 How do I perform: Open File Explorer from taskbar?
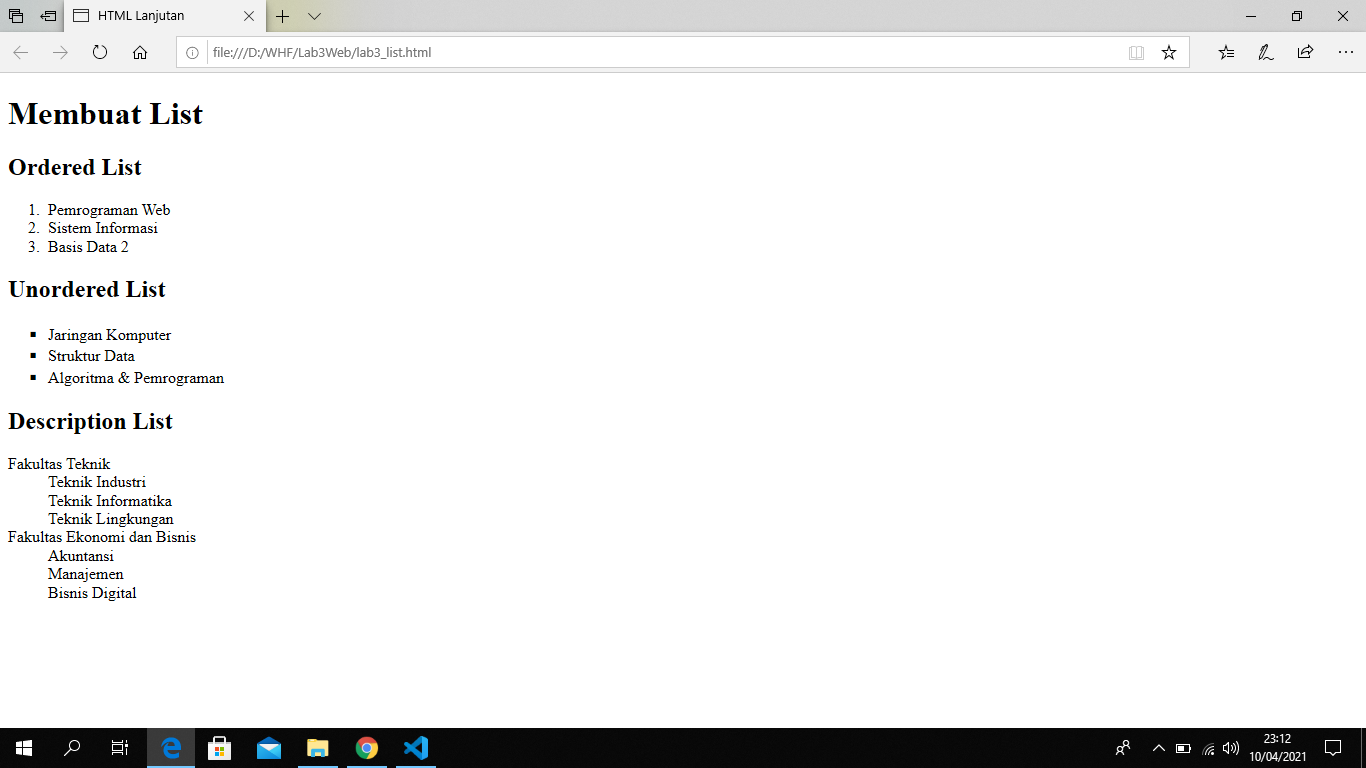[317, 748]
